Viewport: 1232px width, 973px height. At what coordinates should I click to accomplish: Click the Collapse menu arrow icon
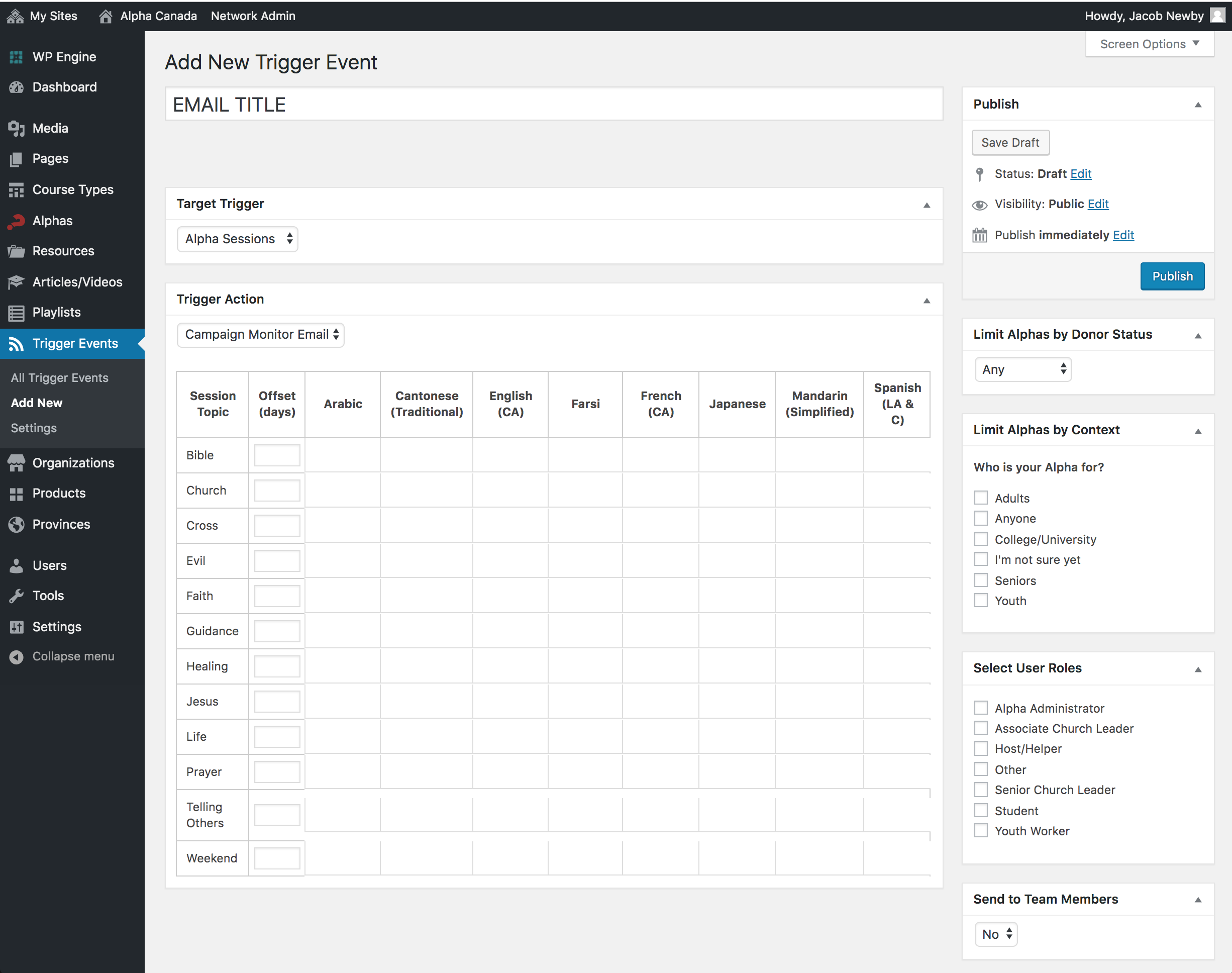point(16,657)
